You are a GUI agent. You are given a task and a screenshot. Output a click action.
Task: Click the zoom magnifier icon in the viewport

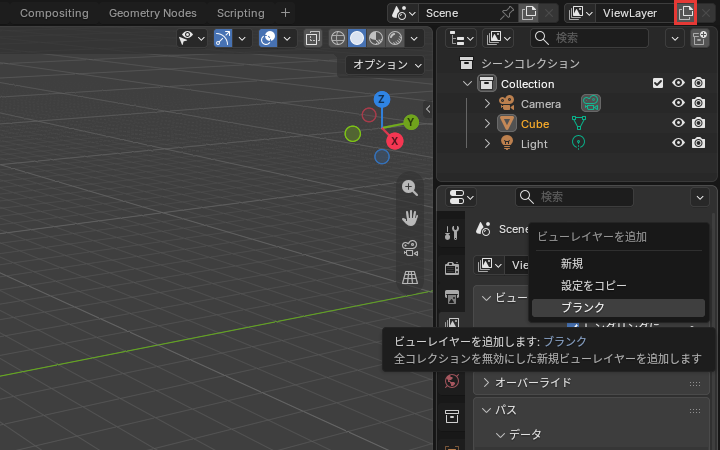pyautogui.click(x=410, y=188)
